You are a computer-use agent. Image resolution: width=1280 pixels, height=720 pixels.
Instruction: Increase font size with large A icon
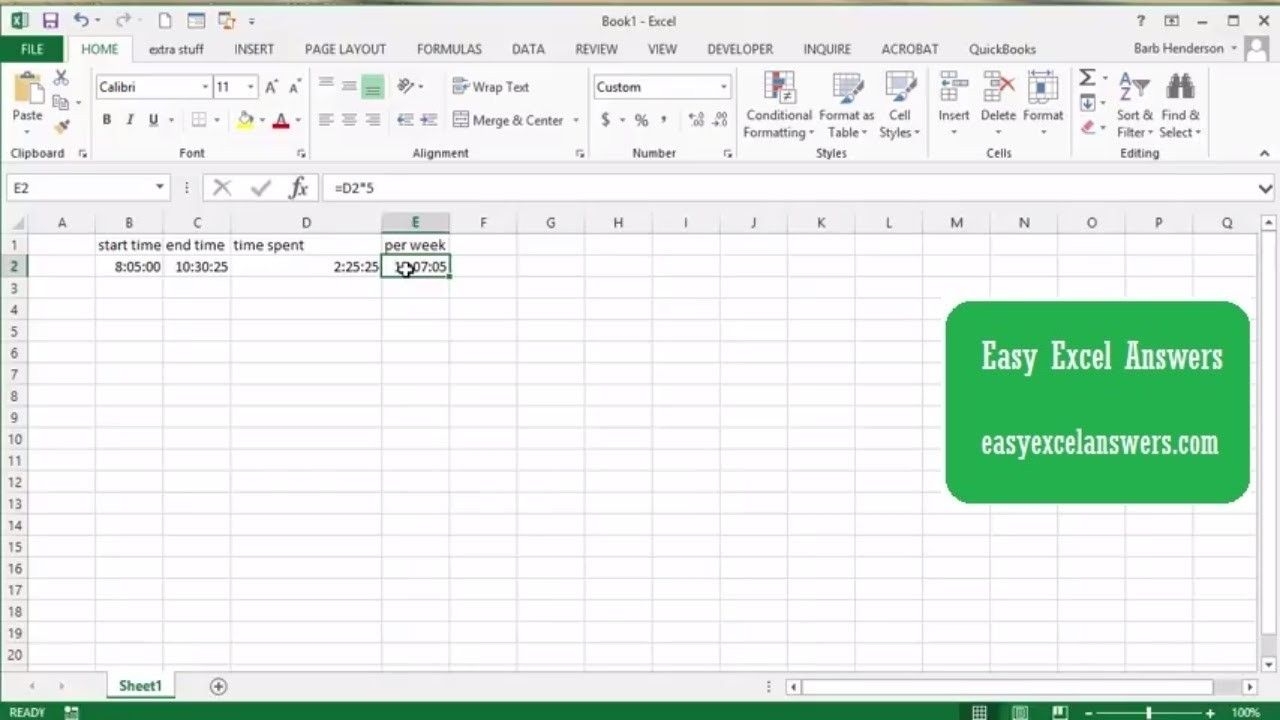point(272,87)
